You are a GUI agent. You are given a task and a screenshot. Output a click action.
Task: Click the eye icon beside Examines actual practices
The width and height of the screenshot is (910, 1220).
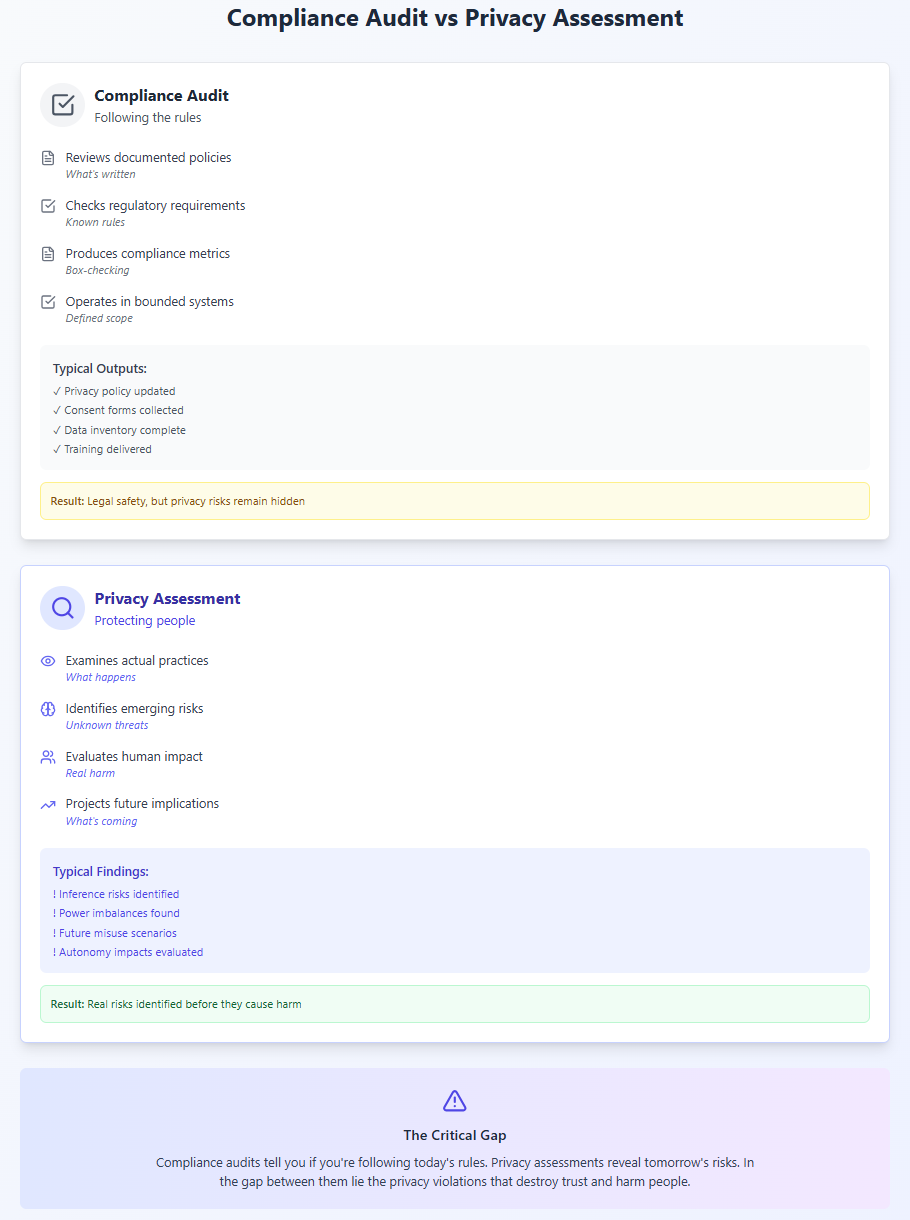tap(48, 661)
